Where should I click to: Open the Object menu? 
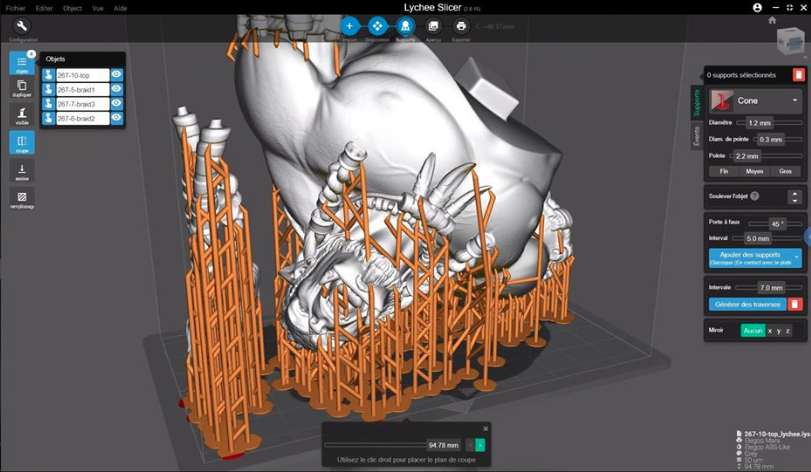(x=72, y=8)
